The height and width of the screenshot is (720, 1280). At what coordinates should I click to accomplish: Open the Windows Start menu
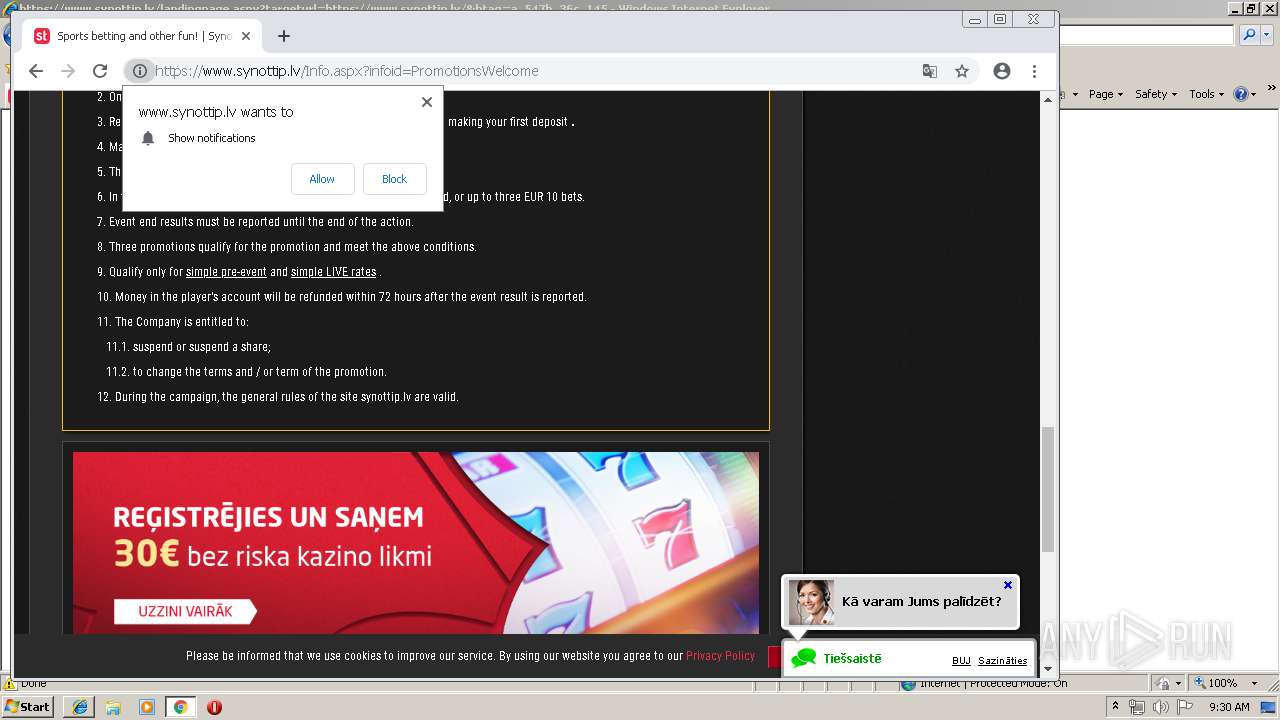[x=27, y=706]
